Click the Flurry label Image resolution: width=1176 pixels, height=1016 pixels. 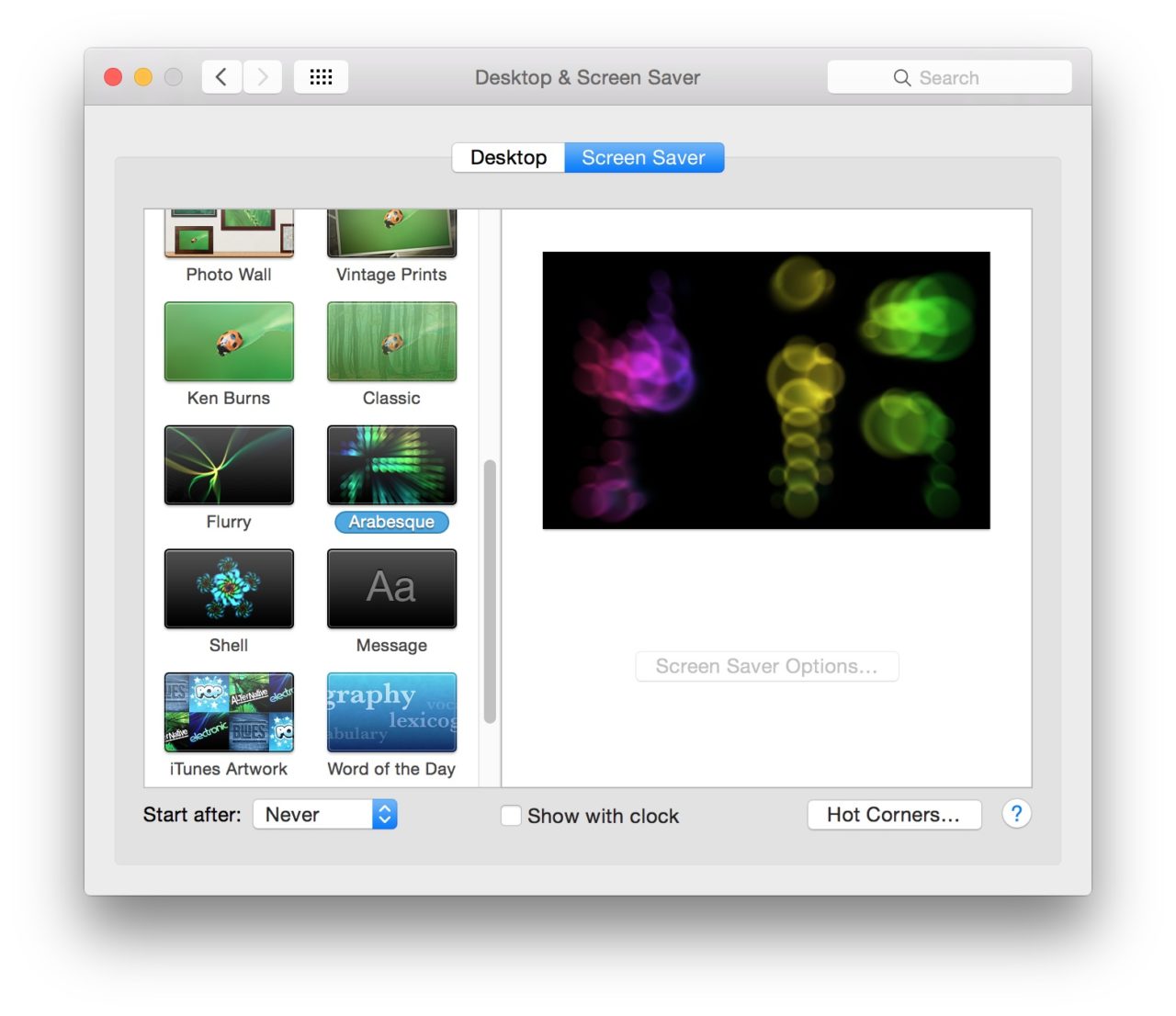pos(229,522)
